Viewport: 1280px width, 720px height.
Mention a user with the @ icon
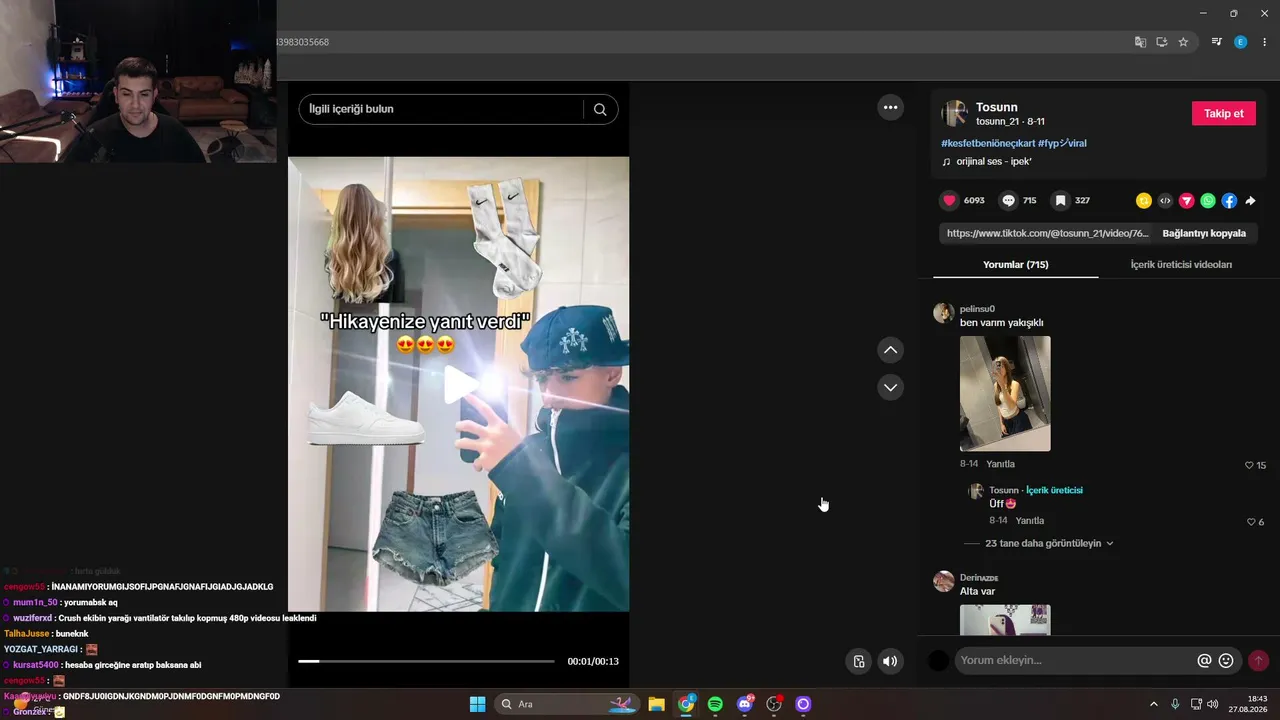1204,660
